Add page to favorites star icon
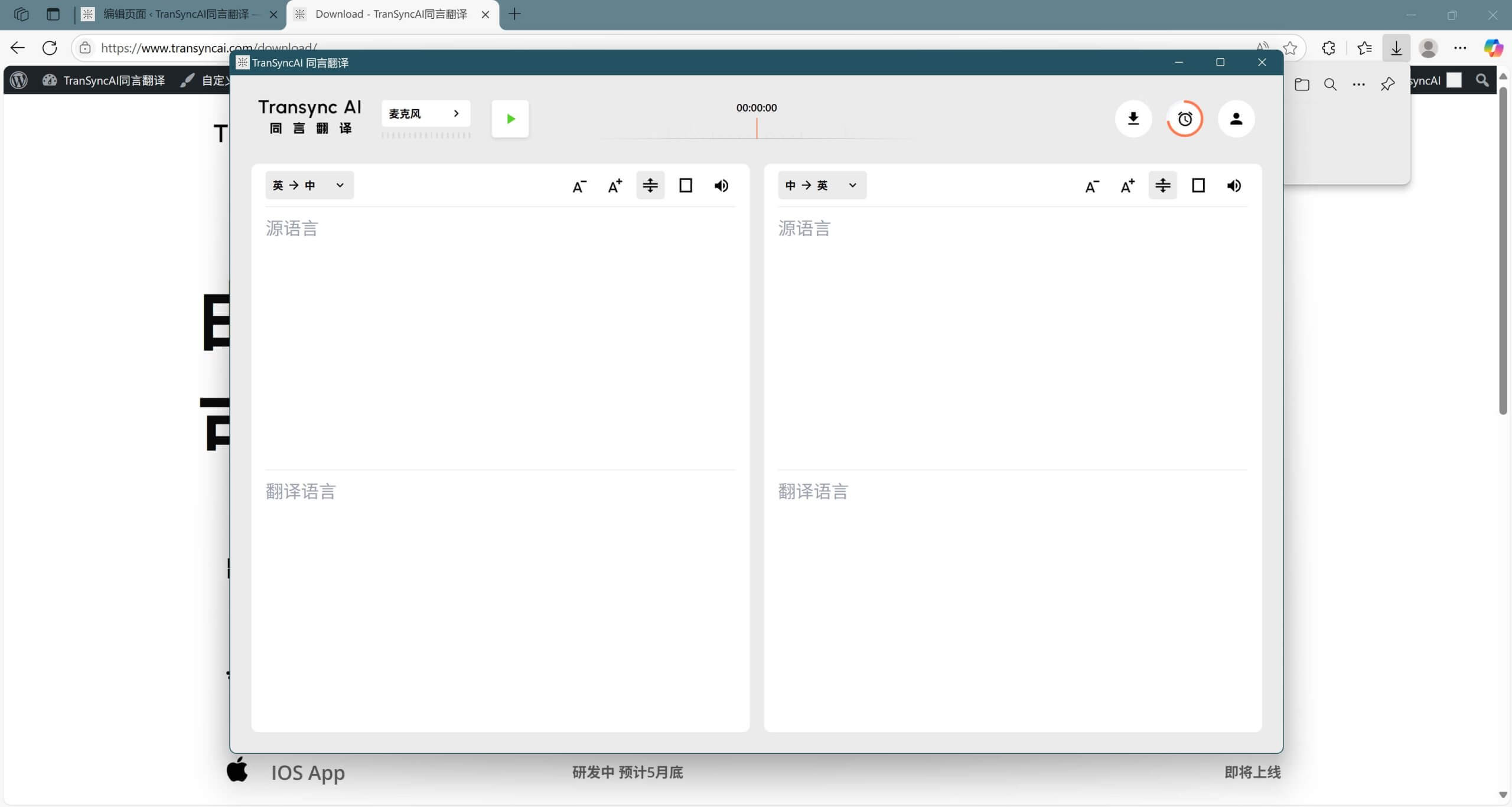The height and width of the screenshot is (807, 1512). coord(1291,48)
